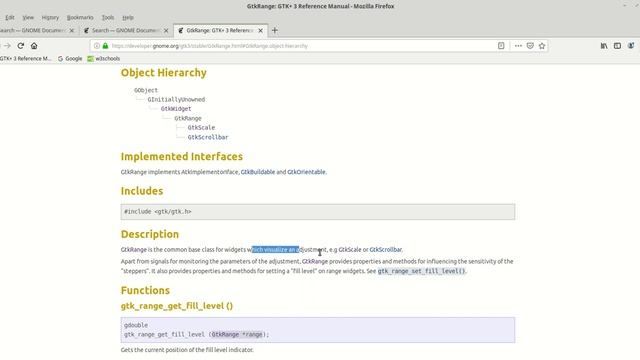Go to the Firefox home page
Image resolution: width=640 pixels, height=360 pixels.
(x=34, y=46)
